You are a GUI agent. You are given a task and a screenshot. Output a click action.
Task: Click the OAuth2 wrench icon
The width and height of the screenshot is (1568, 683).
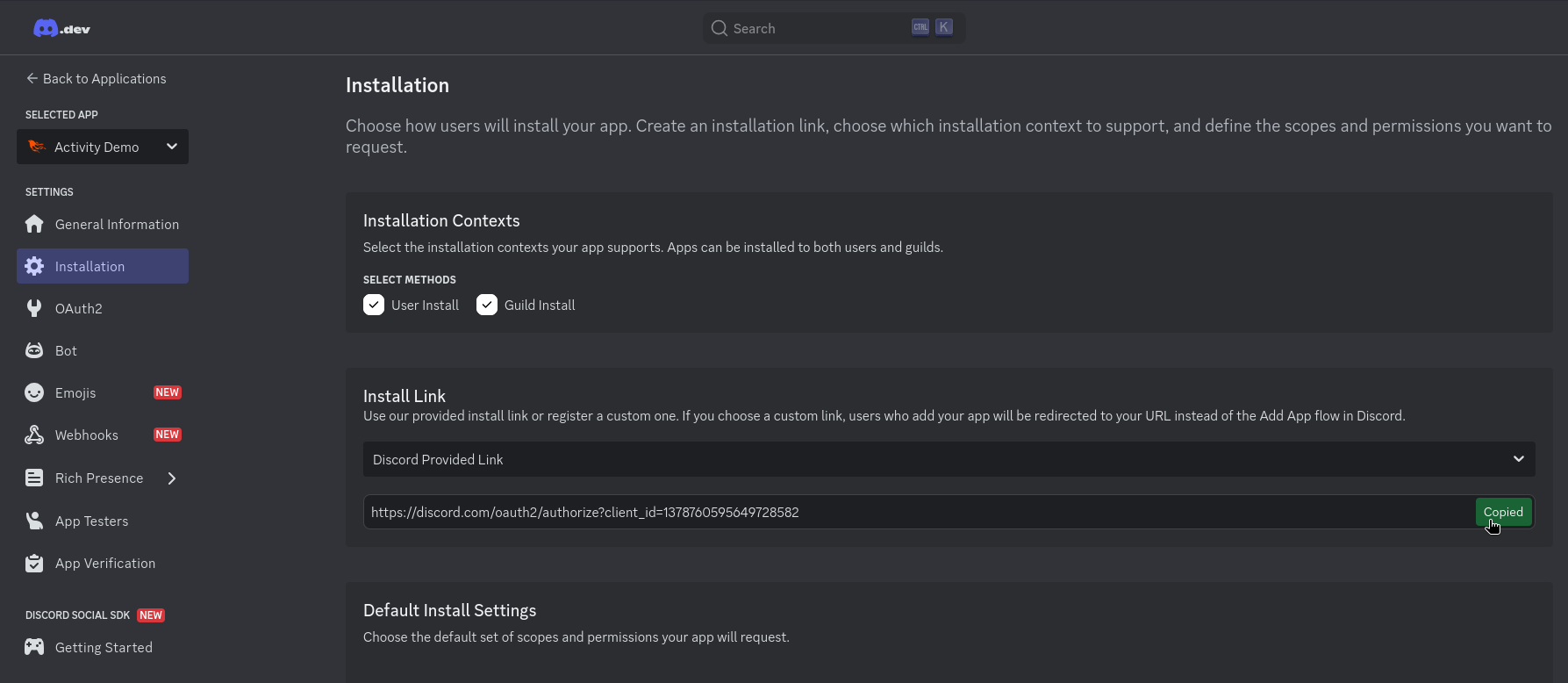(x=34, y=308)
